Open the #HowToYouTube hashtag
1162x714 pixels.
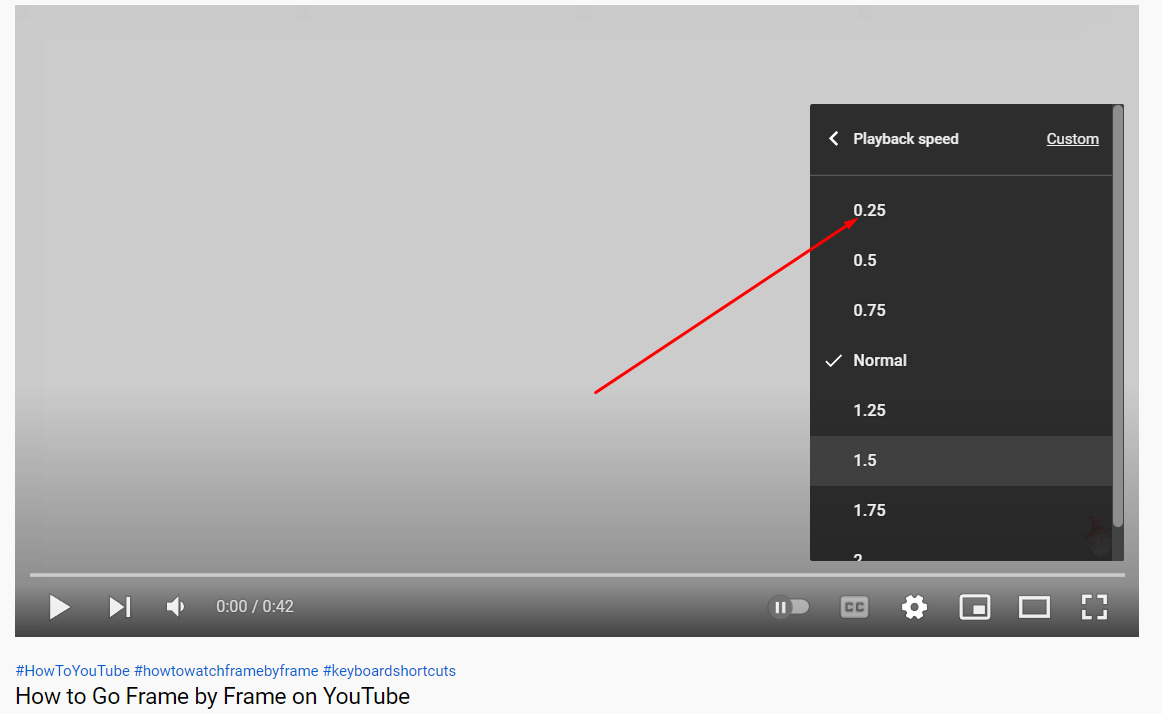pyautogui.click(x=73, y=671)
